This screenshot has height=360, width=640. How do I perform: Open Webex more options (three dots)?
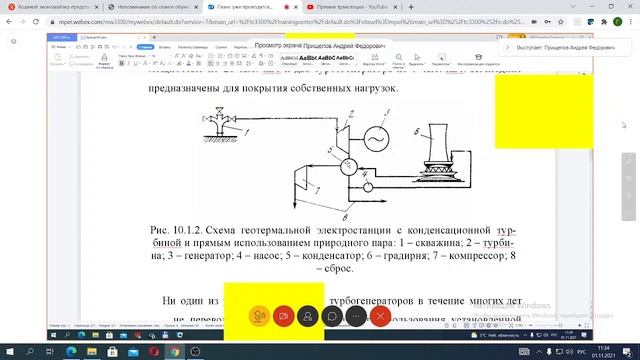(356, 316)
